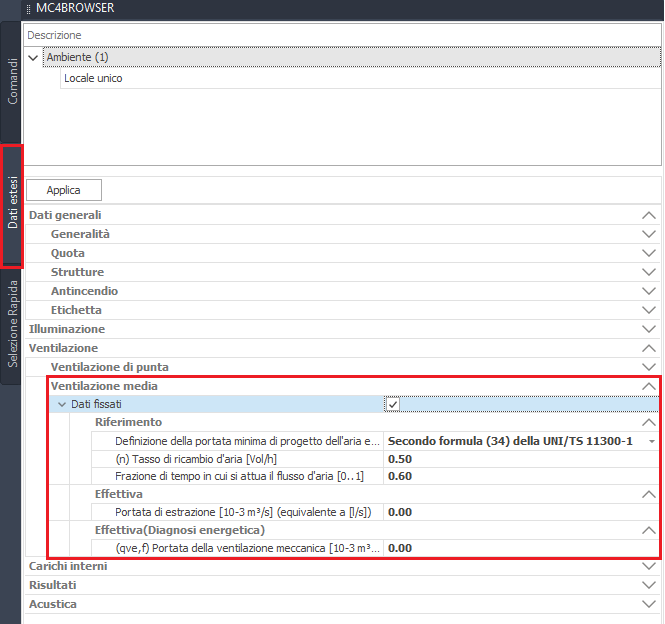Expand the Quota section chevron

[649, 253]
